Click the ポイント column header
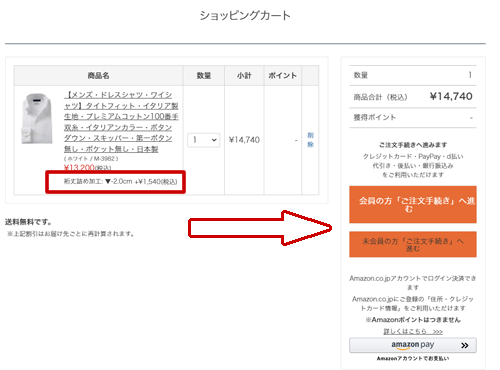The height and width of the screenshot is (370, 500). click(x=283, y=76)
